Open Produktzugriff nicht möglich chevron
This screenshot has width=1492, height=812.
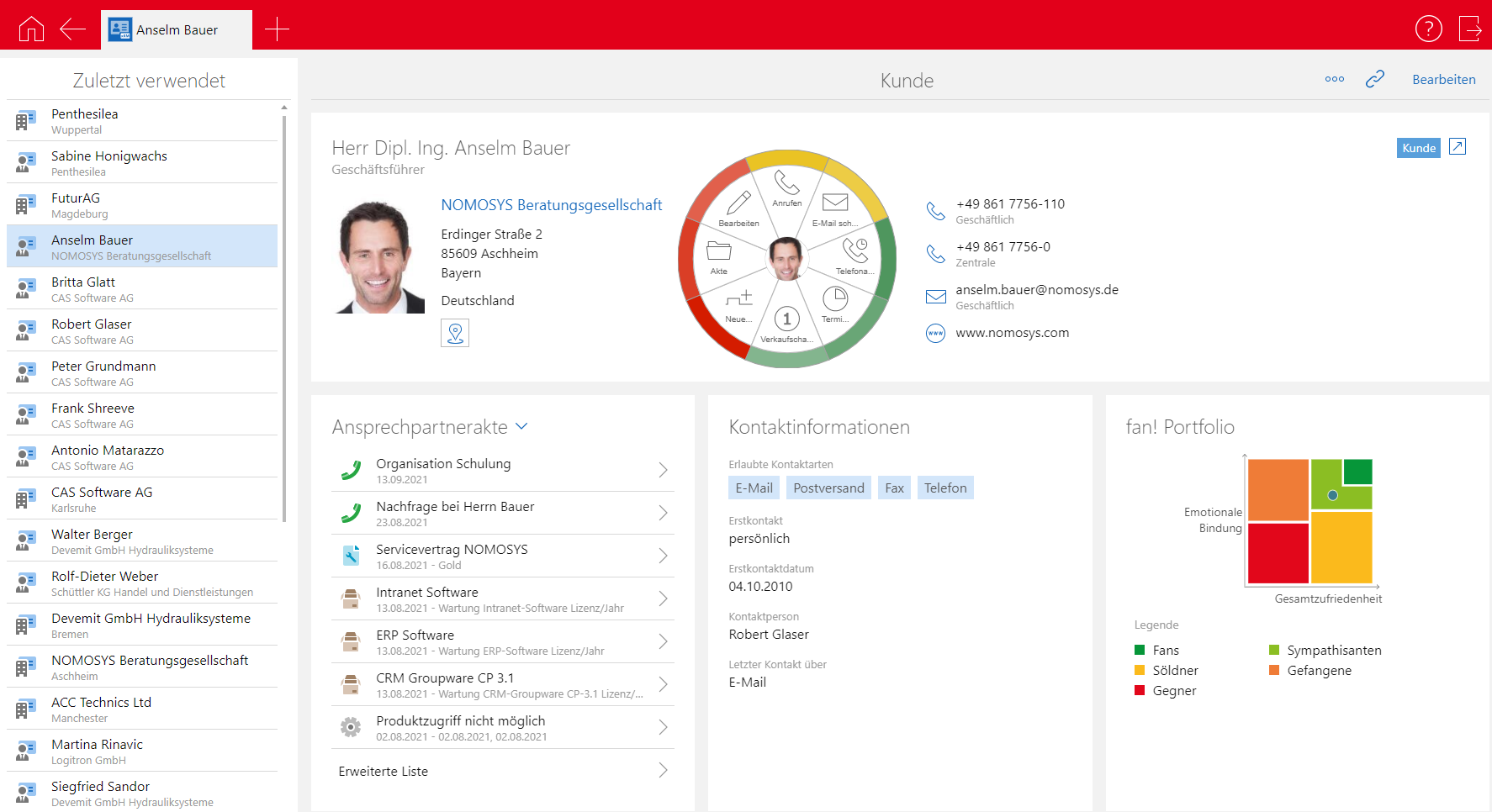point(663,727)
